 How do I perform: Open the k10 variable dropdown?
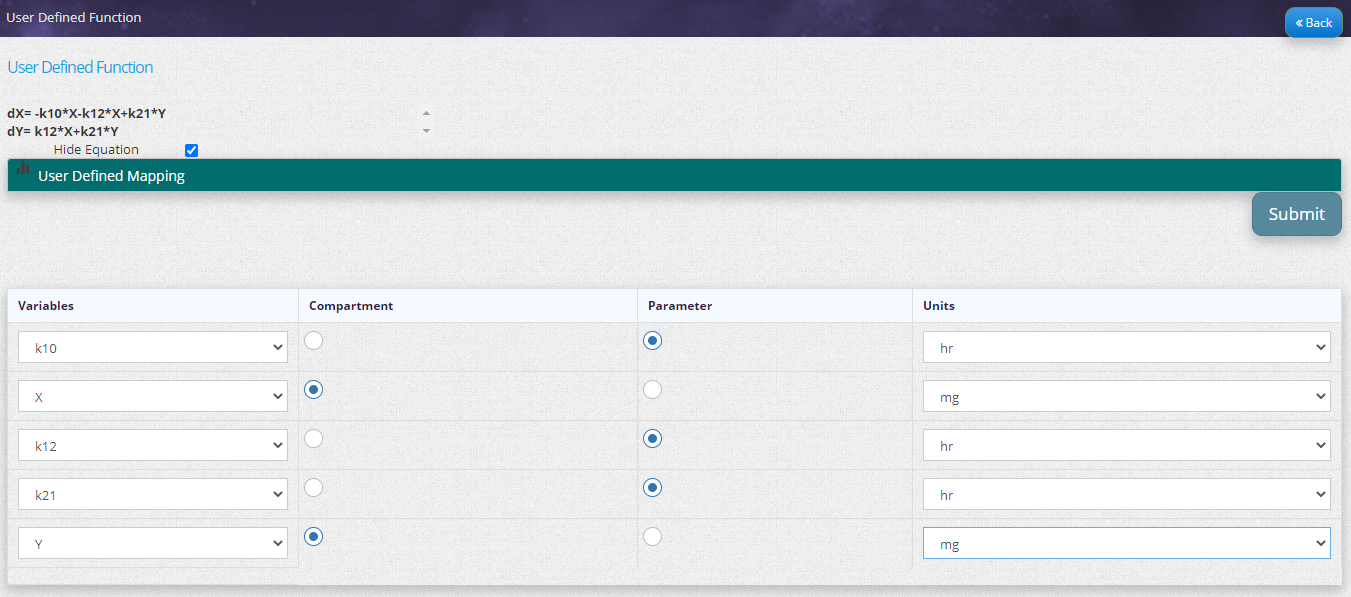[x=153, y=348]
